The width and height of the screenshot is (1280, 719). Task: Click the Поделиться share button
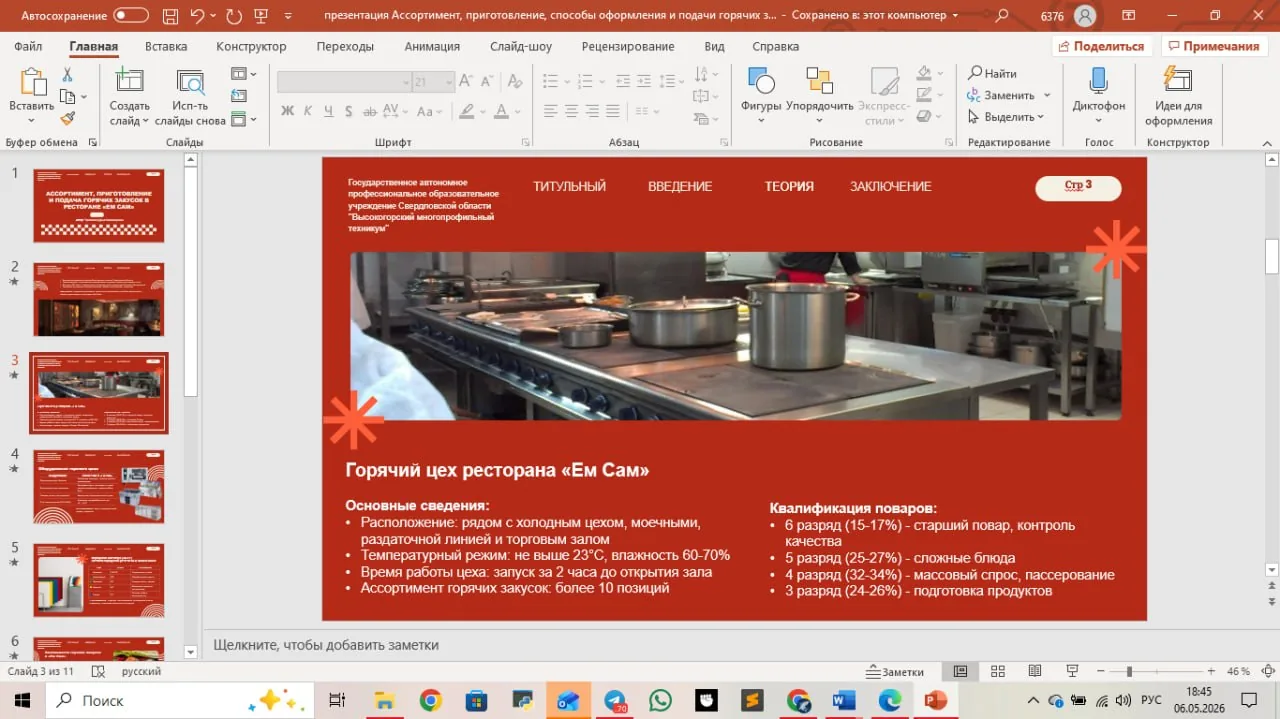click(1103, 46)
